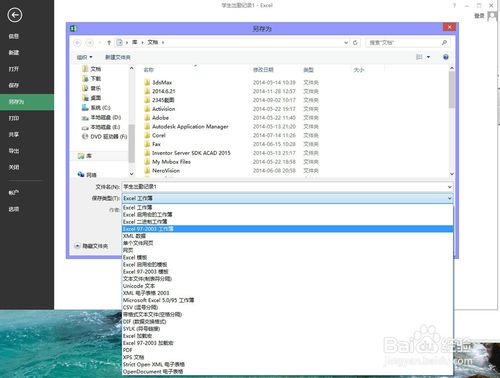Choose Strict Open XML 电子表格 type
This screenshot has width=500, height=378.
(x=287, y=364)
